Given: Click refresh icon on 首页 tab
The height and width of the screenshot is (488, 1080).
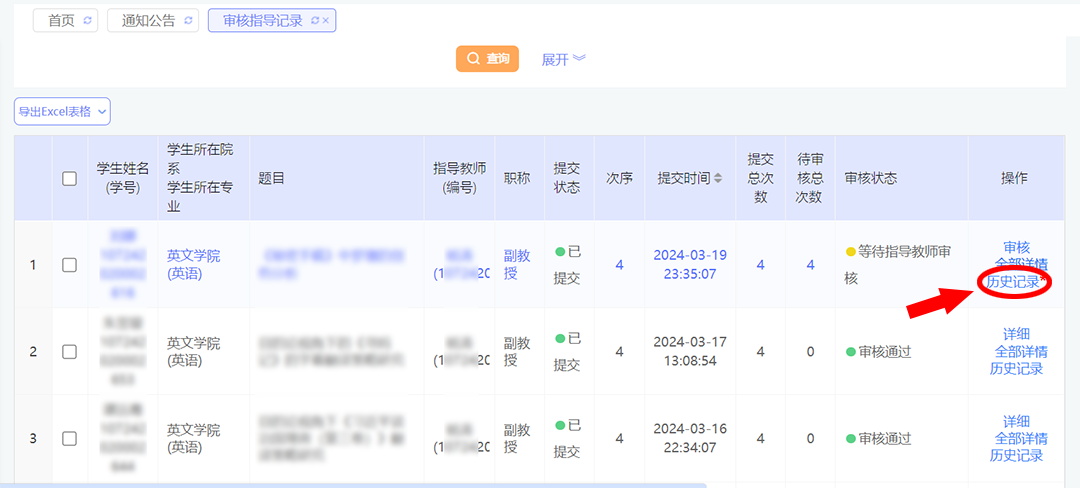Looking at the screenshot, I should click(x=88, y=21).
